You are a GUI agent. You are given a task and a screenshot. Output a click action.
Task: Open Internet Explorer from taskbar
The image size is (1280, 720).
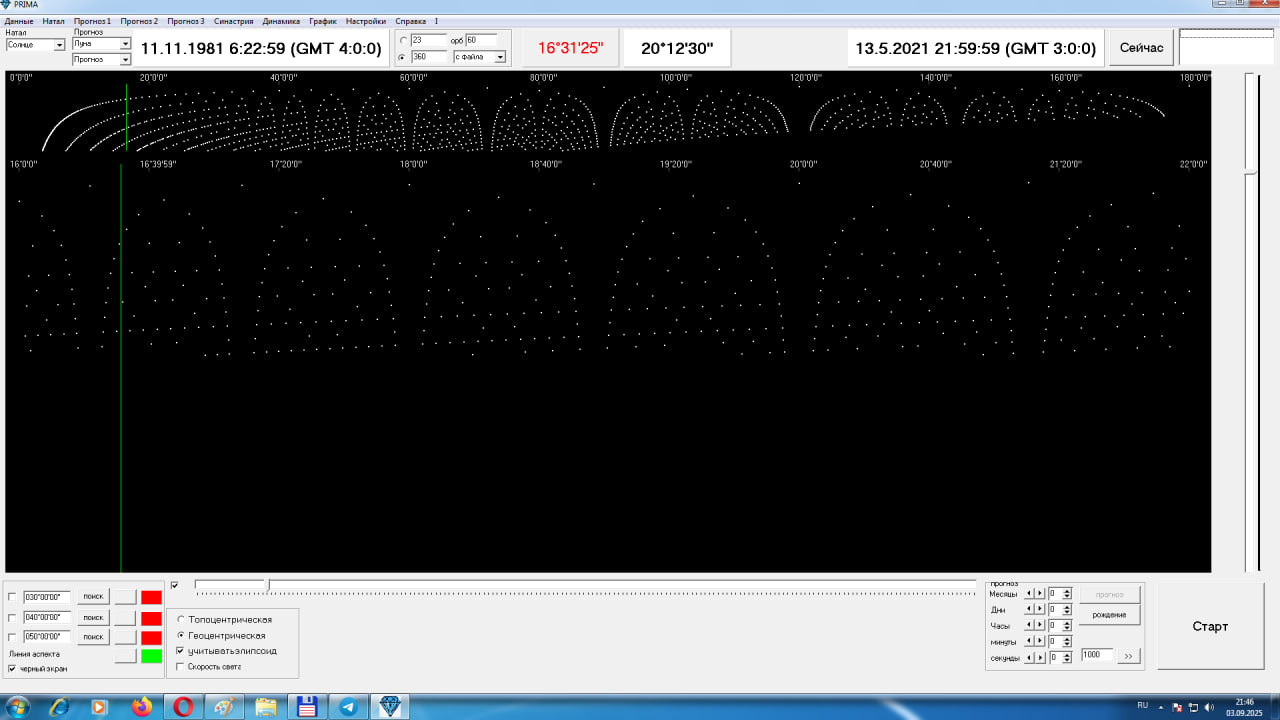click(x=58, y=707)
